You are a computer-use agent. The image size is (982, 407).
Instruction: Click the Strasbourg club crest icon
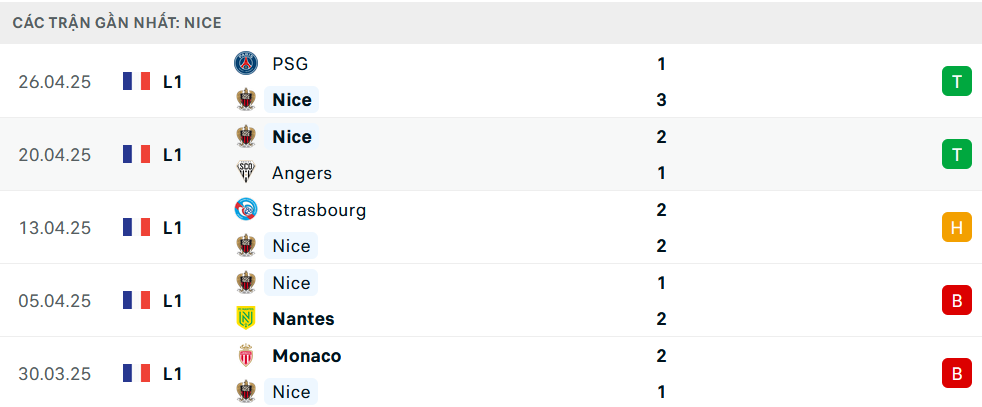[x=246, y=209]
